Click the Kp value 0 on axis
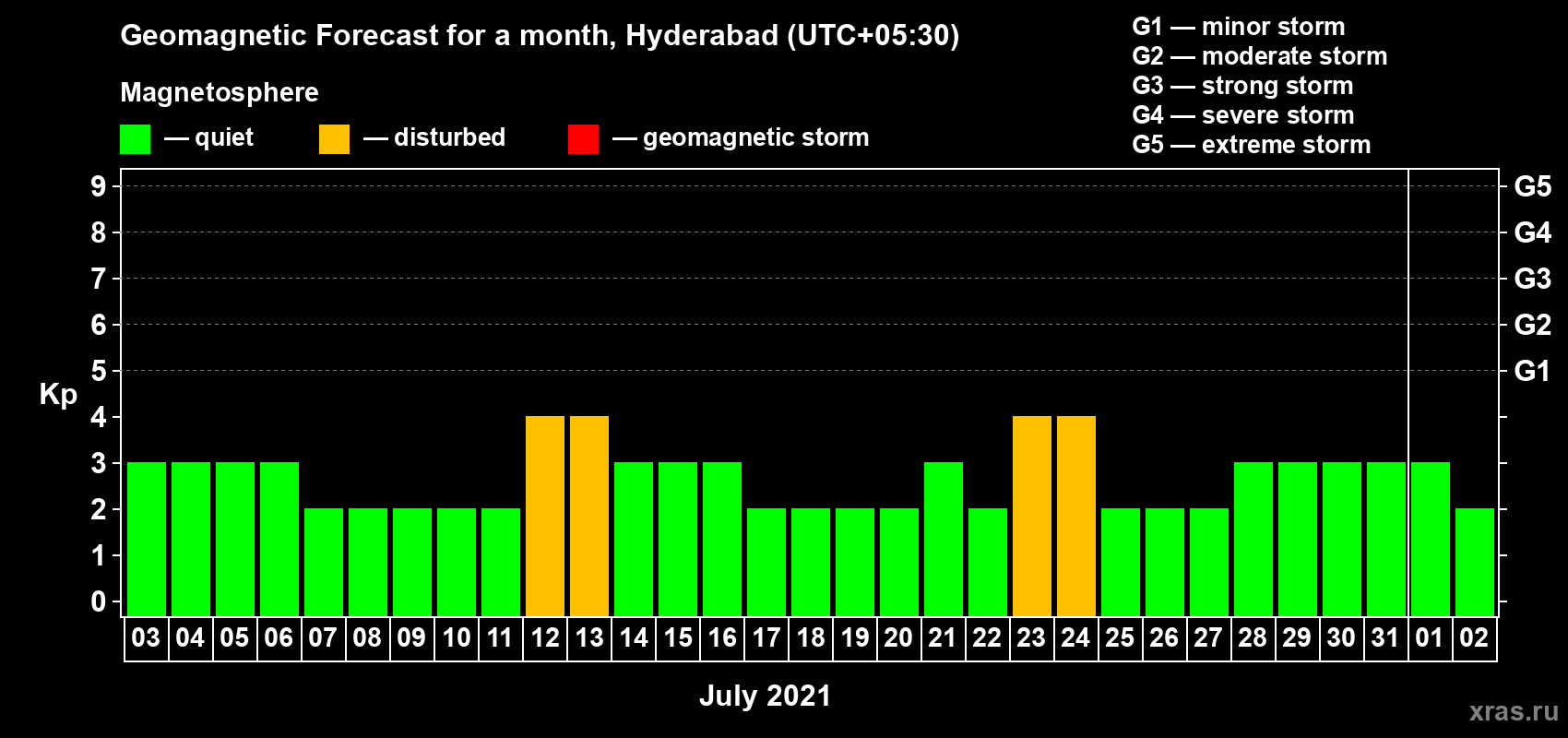The width and height of the screenshot is (1568, 738). pyautogui.click(x=99, y=601)
